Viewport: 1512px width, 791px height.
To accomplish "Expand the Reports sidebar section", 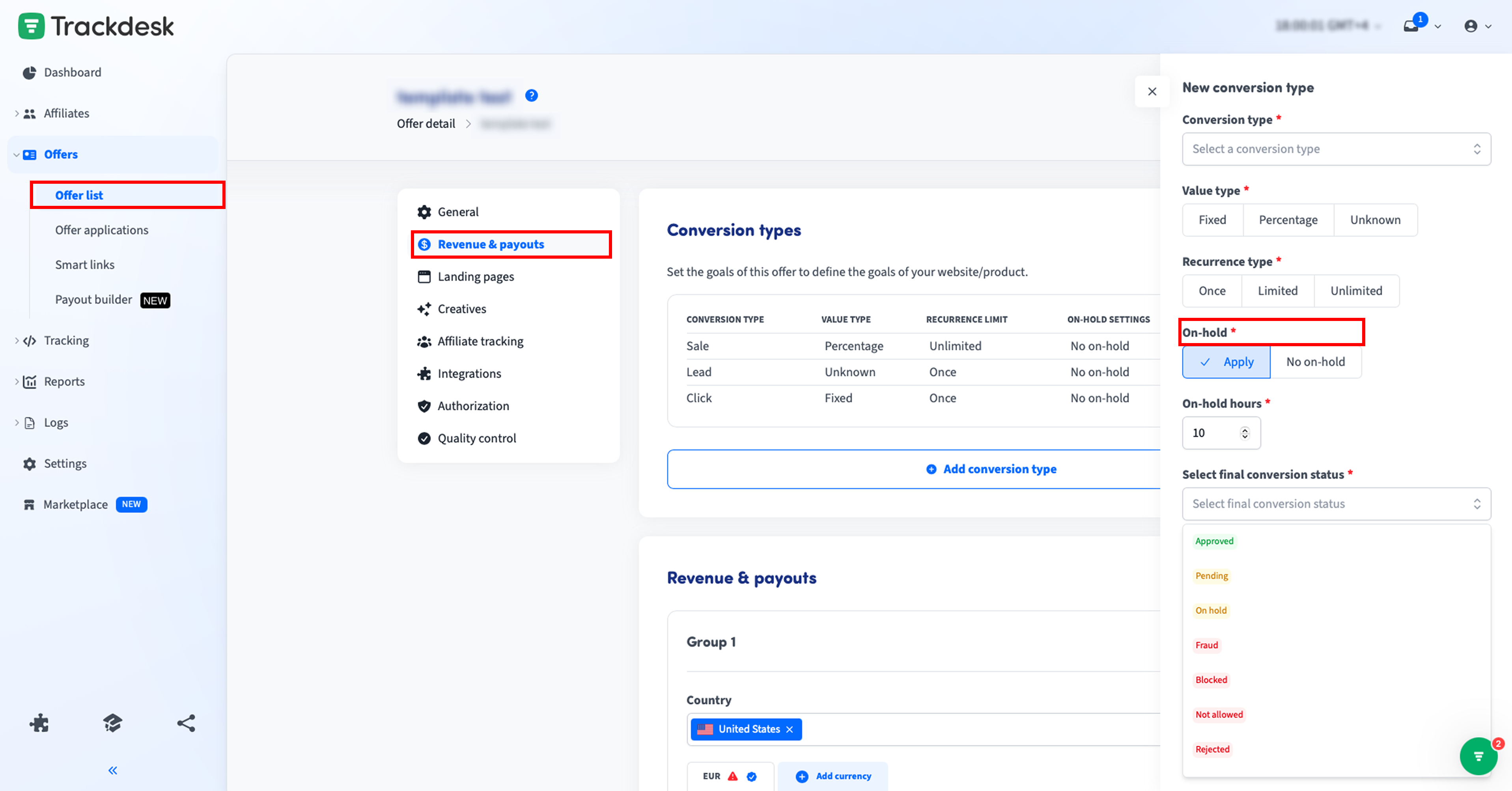I will pos(17,381).
